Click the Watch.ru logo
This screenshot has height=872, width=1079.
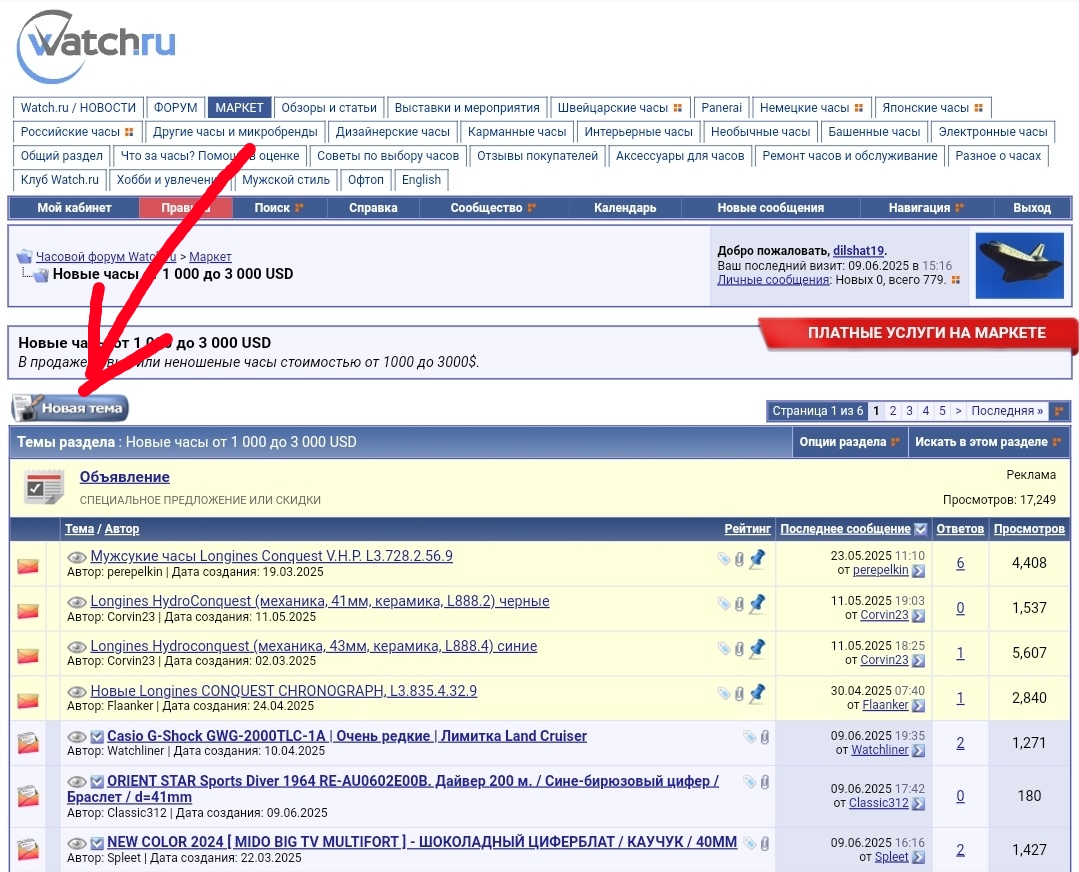pyautogui.click(x=97, y=47)
